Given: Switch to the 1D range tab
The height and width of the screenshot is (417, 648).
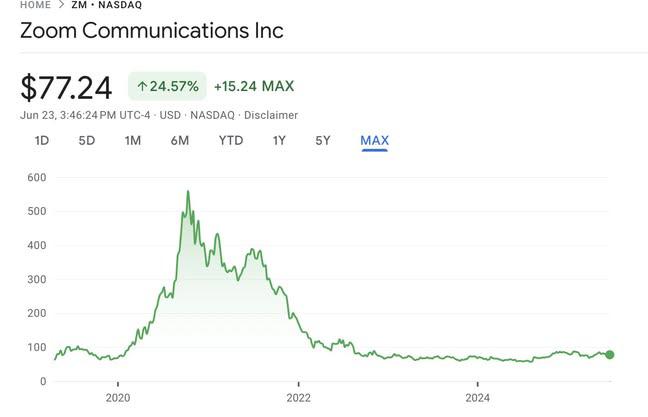Looking at the screenshot, I should pyautogui.click(x=42, y=141).
